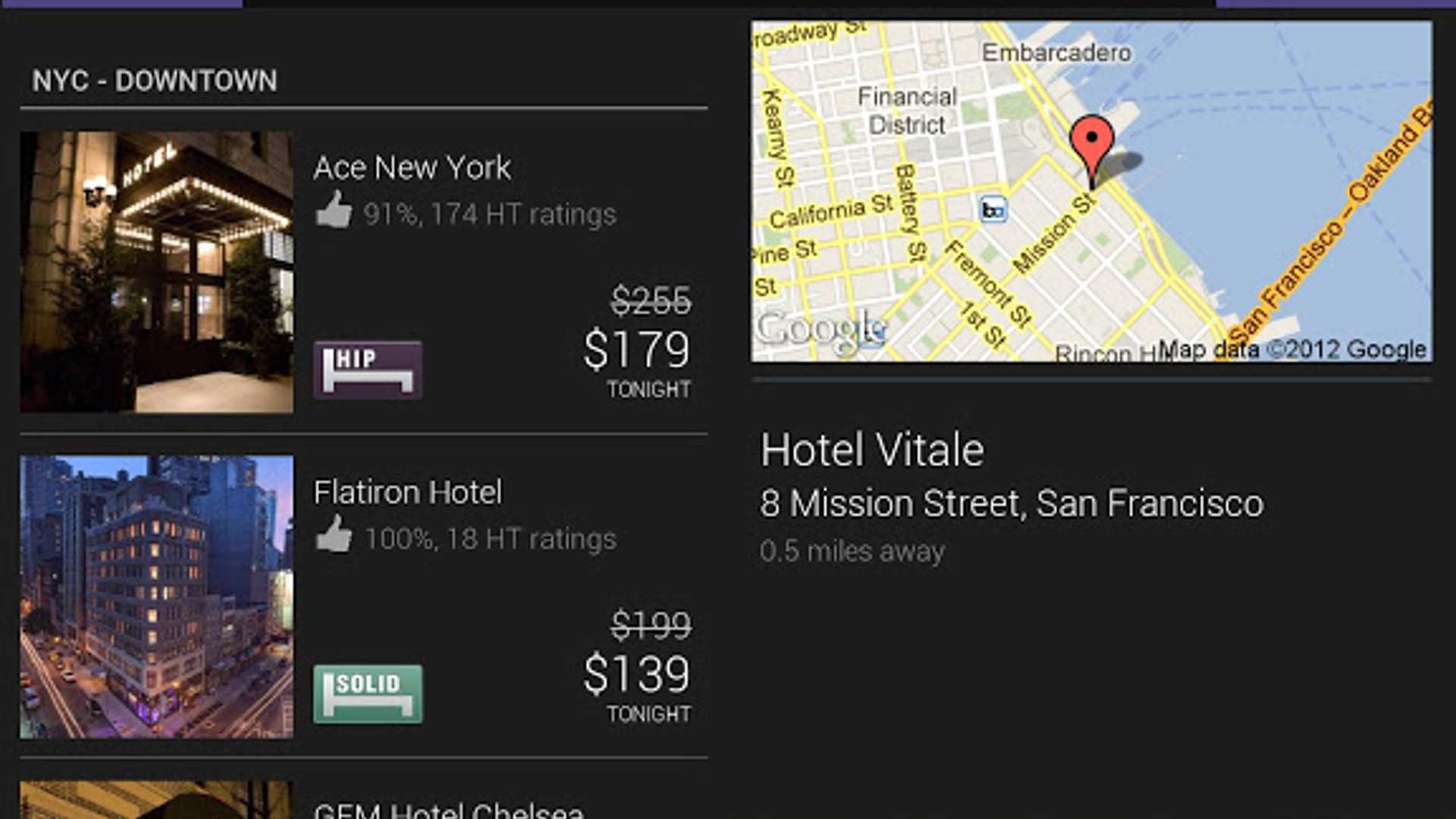Screen dimensions: 1456x819
Task: View the Flatiron Hotel photo thumbnail
Action: (157, 595)
